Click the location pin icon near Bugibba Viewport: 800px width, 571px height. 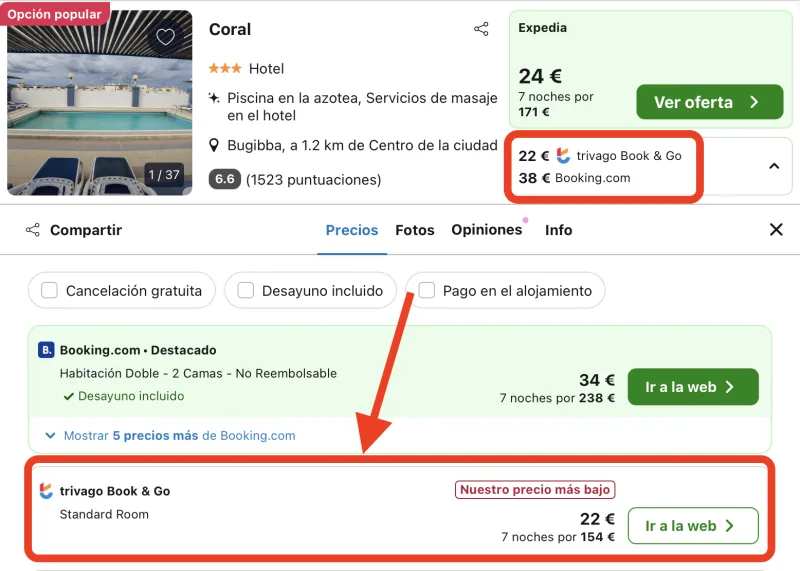(214, 145)
